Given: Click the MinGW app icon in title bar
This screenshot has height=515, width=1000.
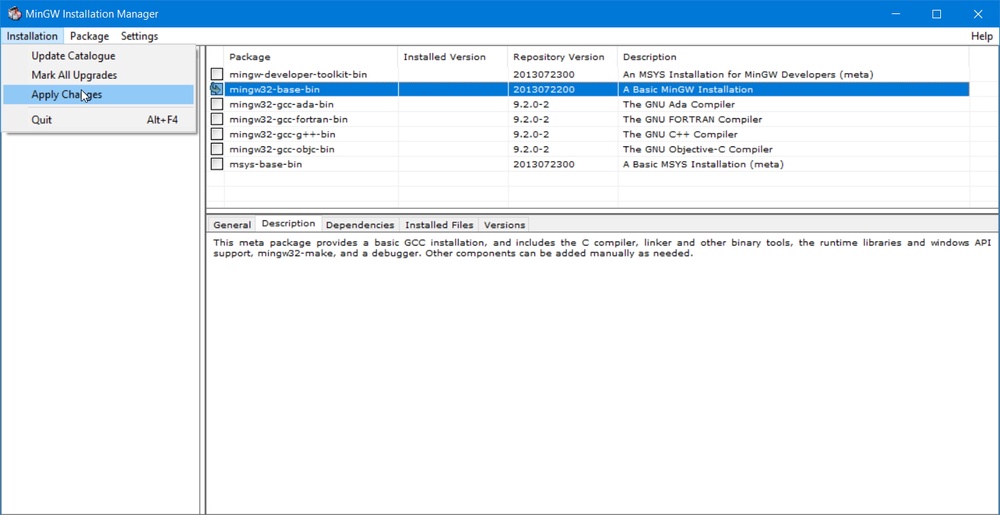Looking at the screenshot, I should point(14,13).
